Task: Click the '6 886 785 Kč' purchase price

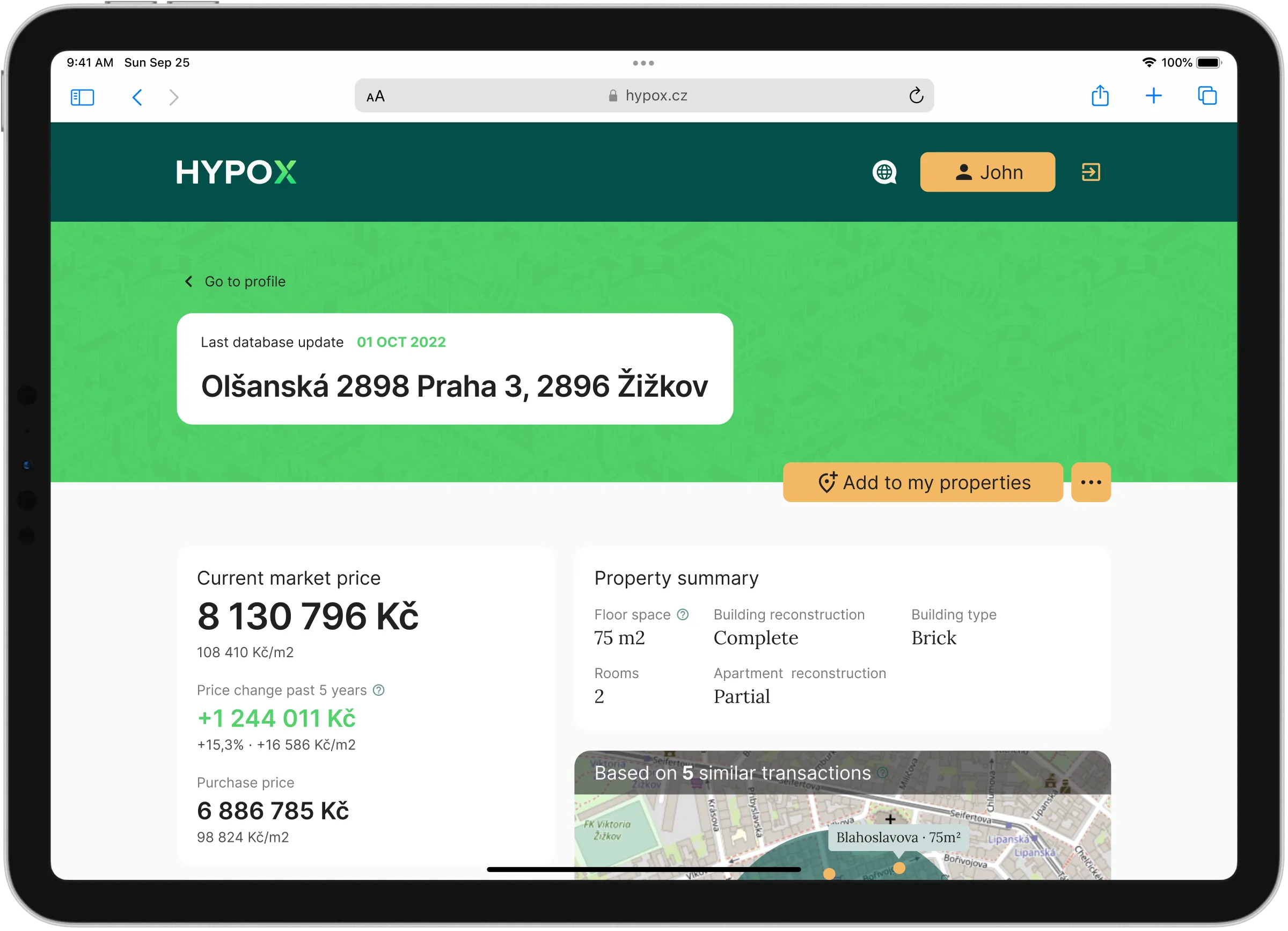Action: pyautogui.click(x=273, y=812)
